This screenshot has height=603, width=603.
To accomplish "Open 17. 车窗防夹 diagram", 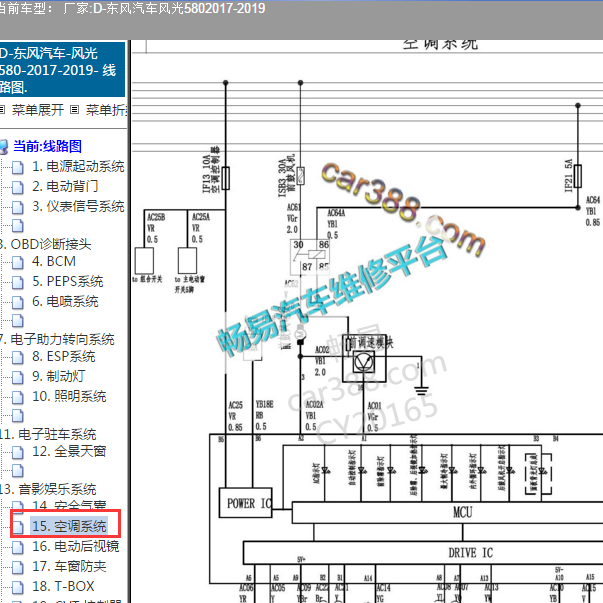I will click(x=69, y=566).
